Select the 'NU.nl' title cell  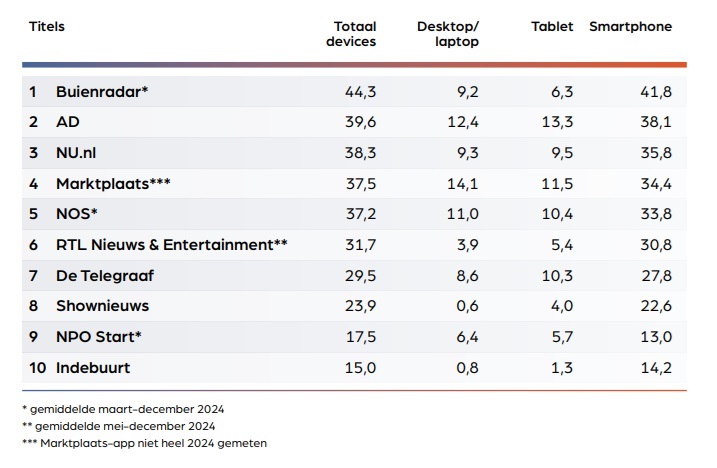76,153
